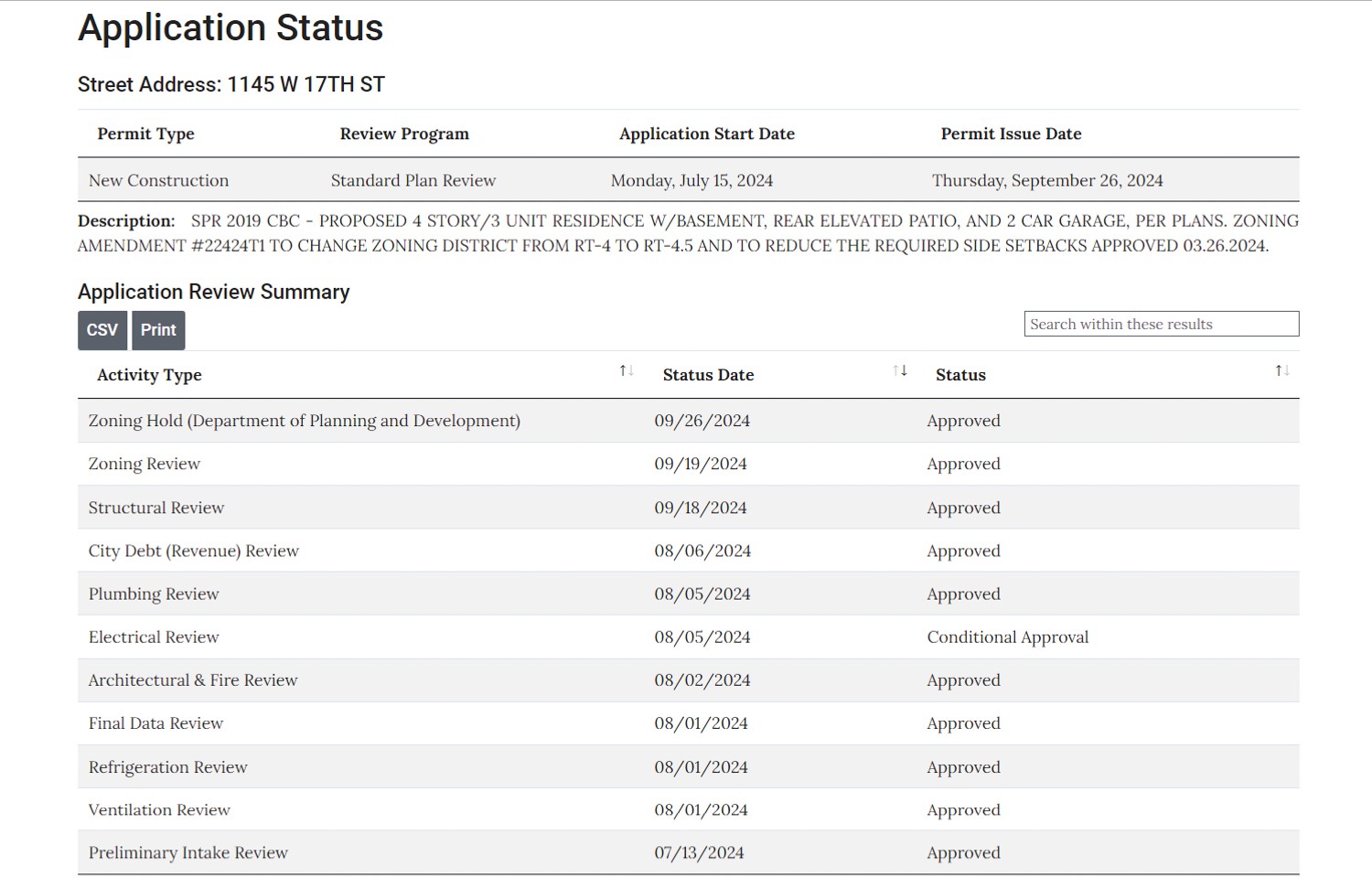Click the Permit Type column header
This screenshot has height=888, width=1372.
click(x=146, y=134)
